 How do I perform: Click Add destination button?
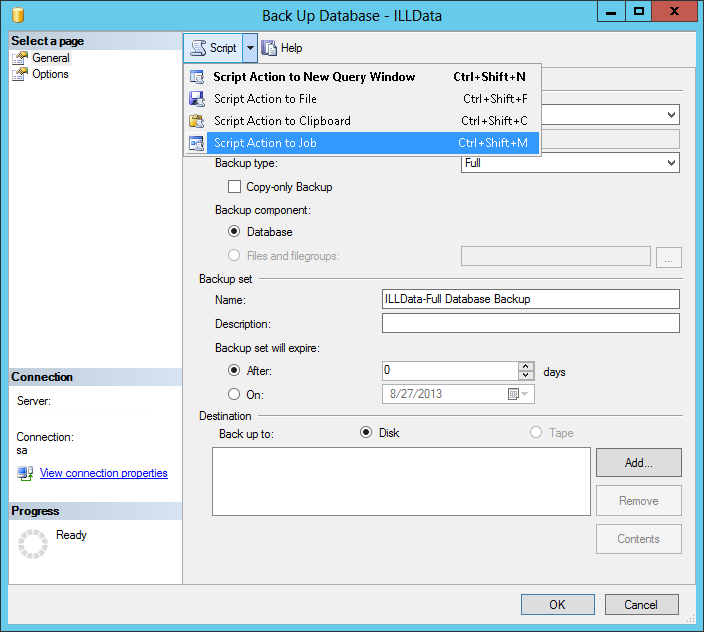point(638,463)
